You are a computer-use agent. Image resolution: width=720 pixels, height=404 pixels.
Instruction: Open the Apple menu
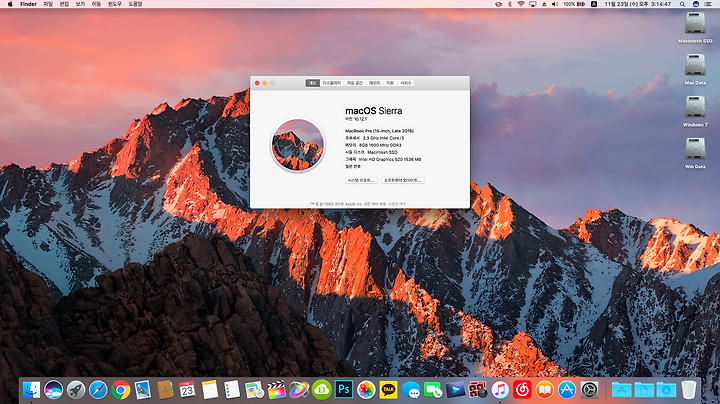tap(10, 4)
